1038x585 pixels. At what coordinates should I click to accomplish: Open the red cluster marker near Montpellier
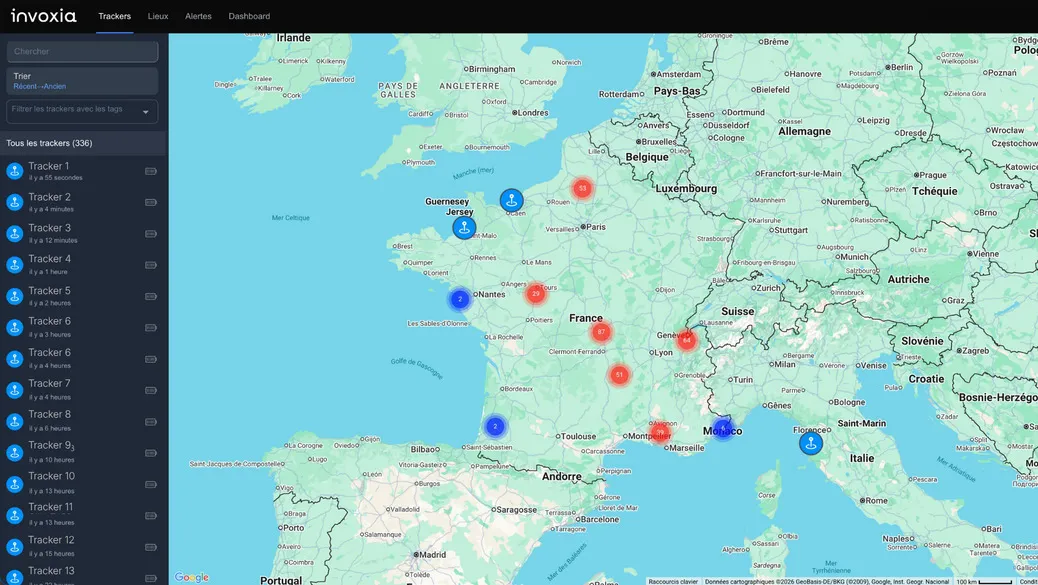tap(660, 432)
